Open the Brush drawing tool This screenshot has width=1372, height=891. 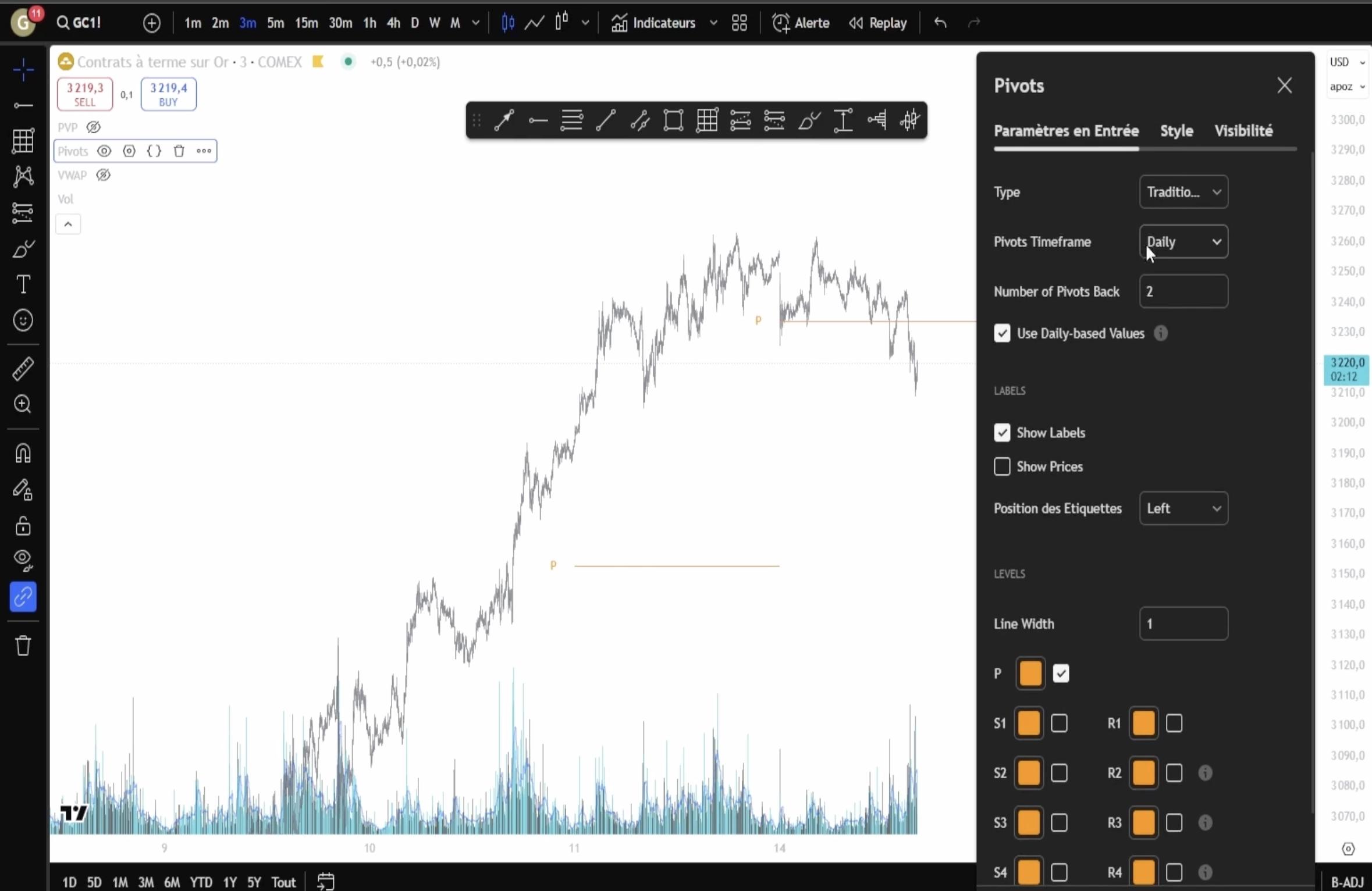coord(23,249)
